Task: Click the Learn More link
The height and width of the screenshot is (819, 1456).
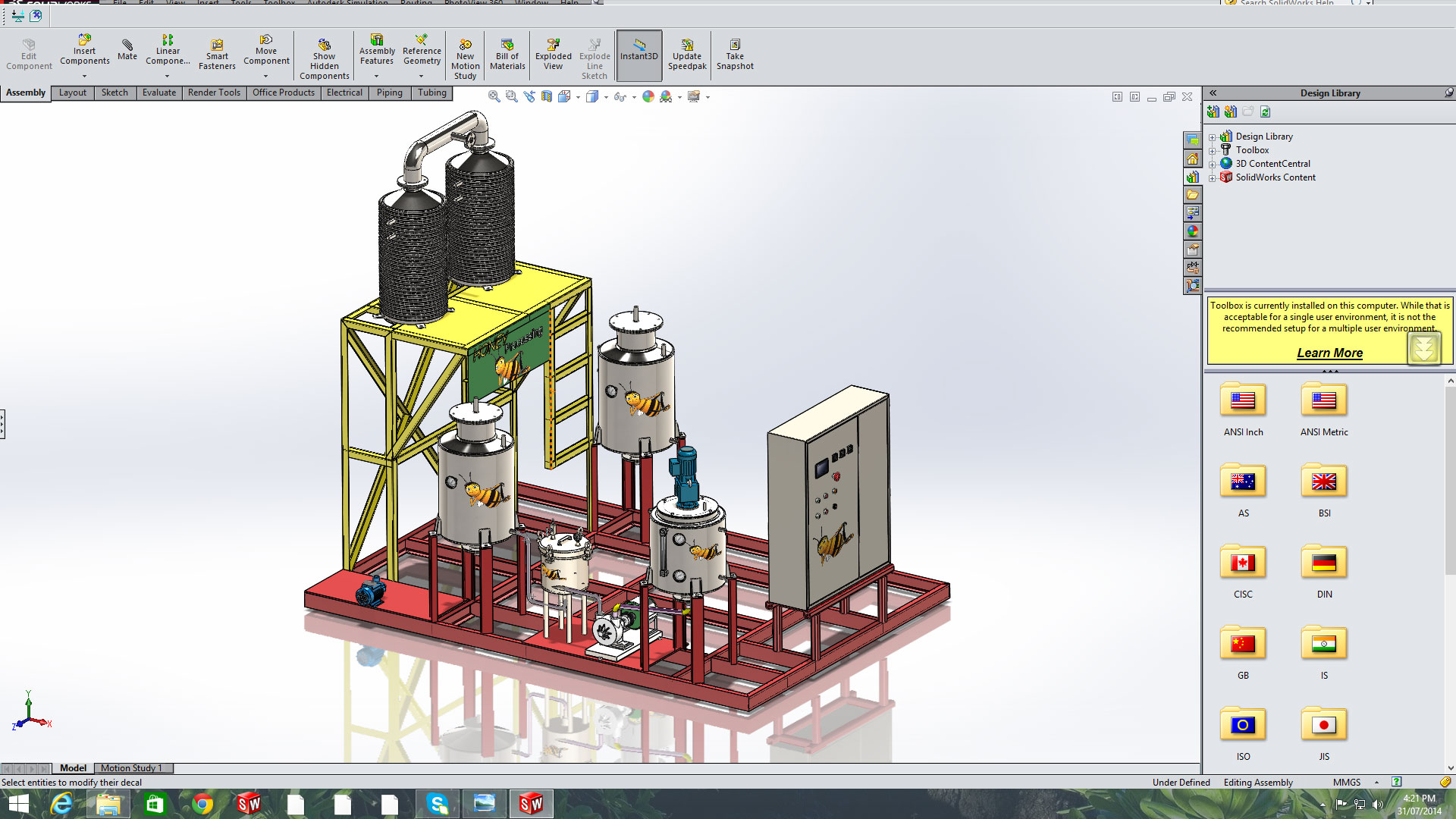Action: (x=1329, y=353)
